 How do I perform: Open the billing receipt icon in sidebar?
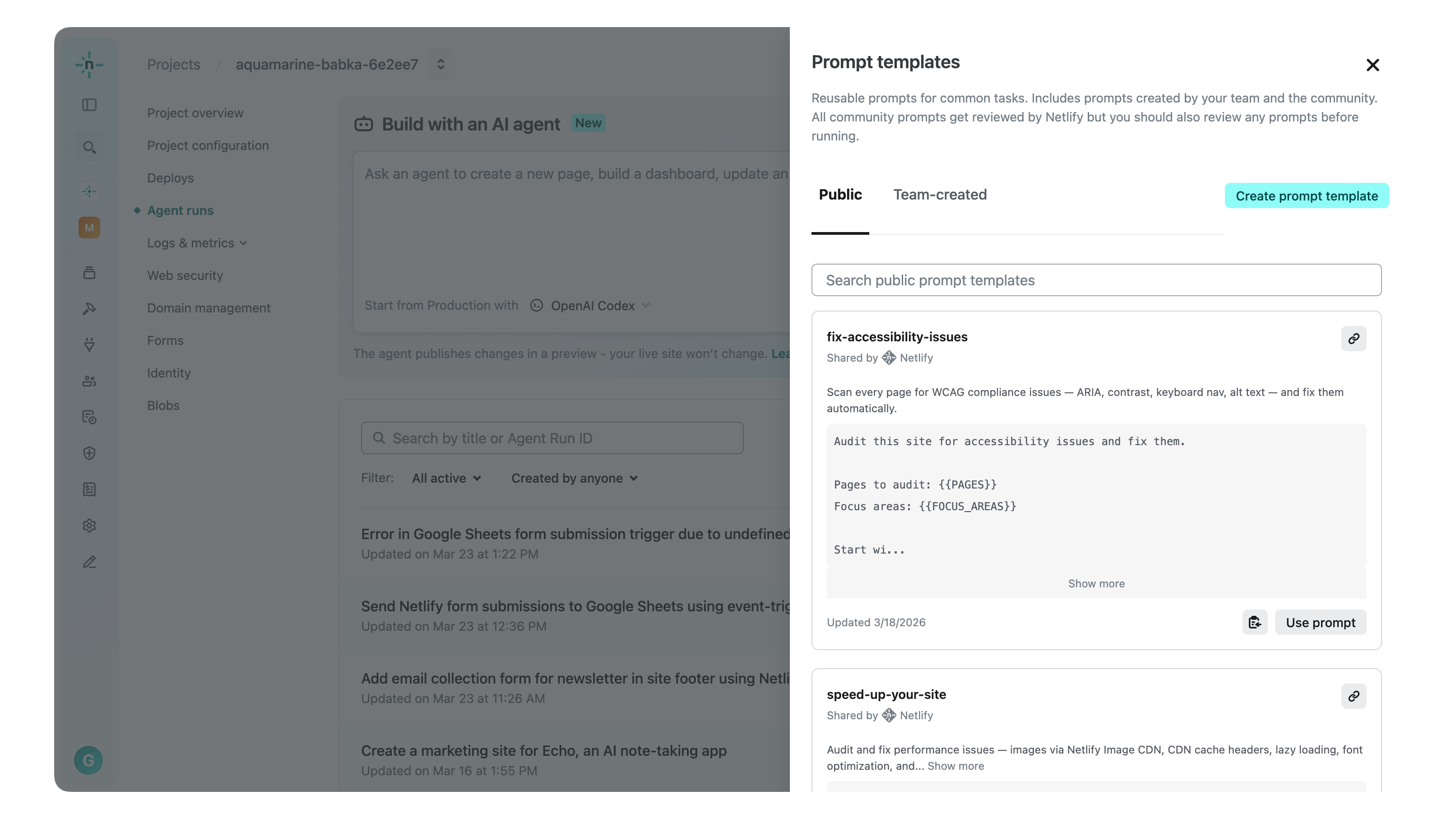89,489
